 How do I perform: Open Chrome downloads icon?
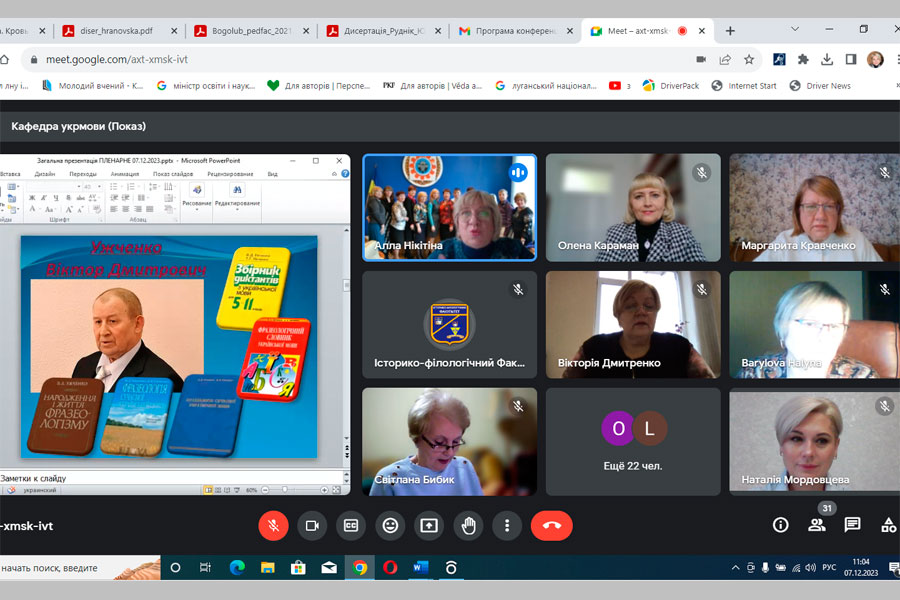point(827,59)
